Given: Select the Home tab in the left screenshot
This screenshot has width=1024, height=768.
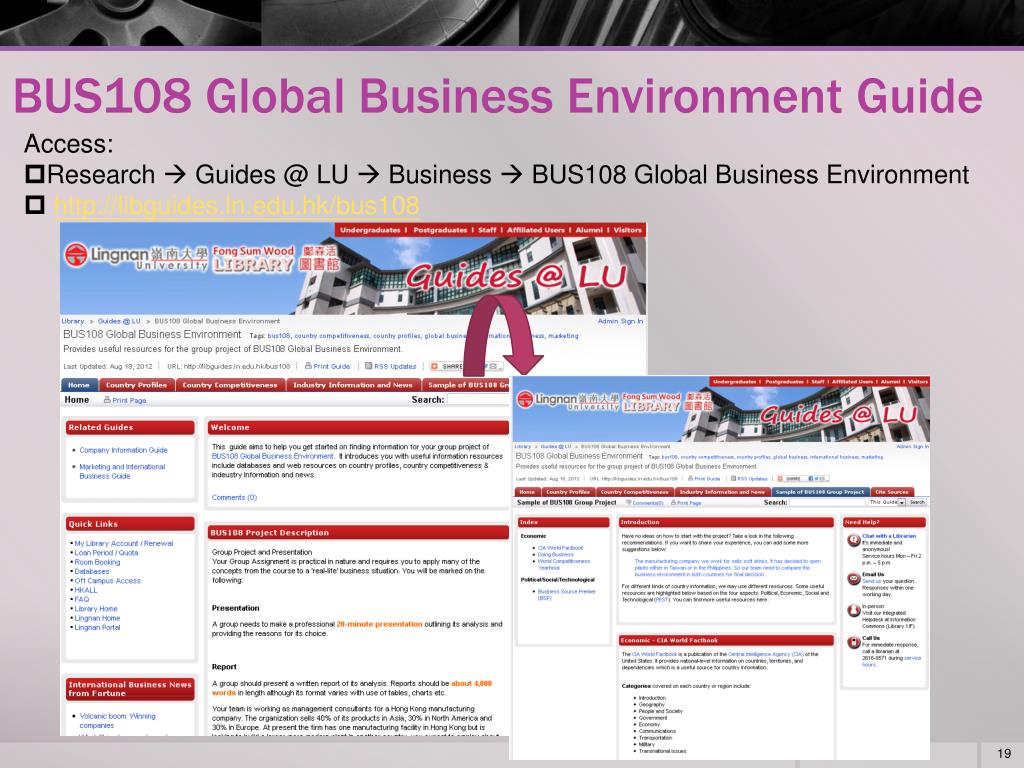Looking at the screenshot, I should [79, 385].
